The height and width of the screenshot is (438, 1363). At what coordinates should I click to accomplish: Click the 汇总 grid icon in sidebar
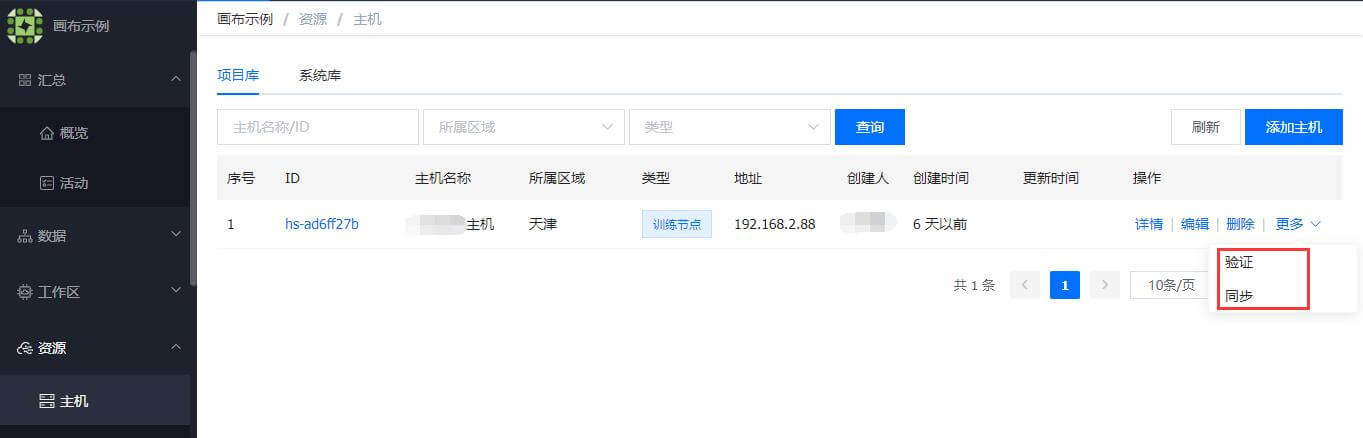click(x=25, y=80)
